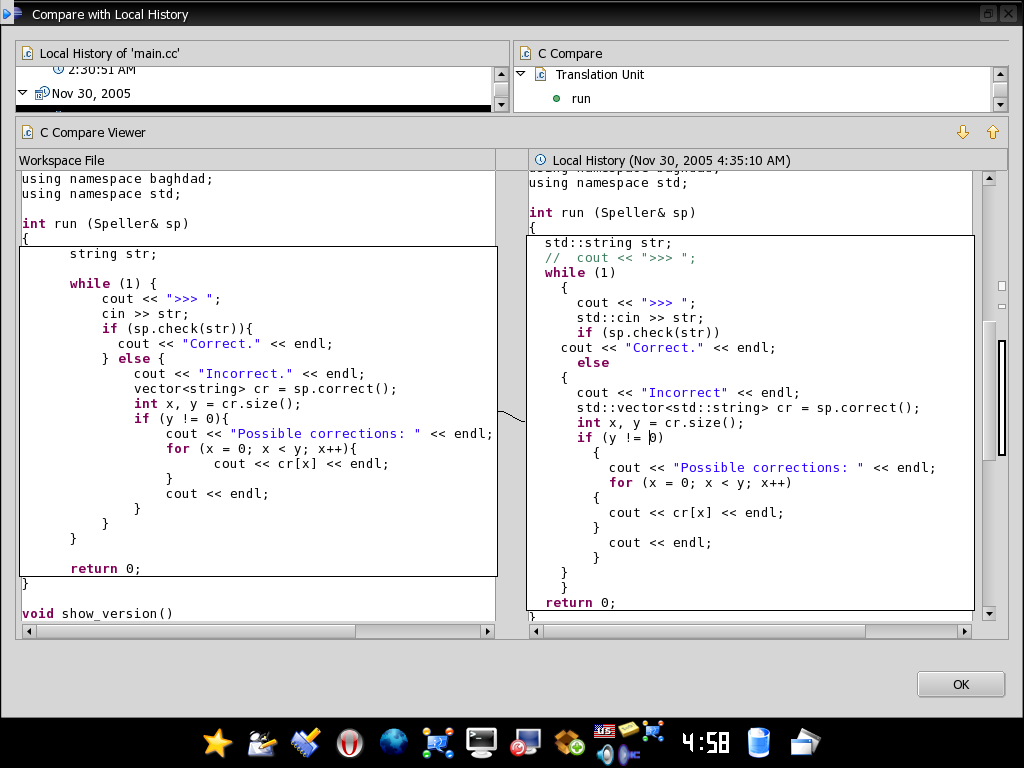Click the file icon in 'Local History of main.cc' header
Image resolution: width=1024 pixels, height=768 pixels.
point(27,53)
